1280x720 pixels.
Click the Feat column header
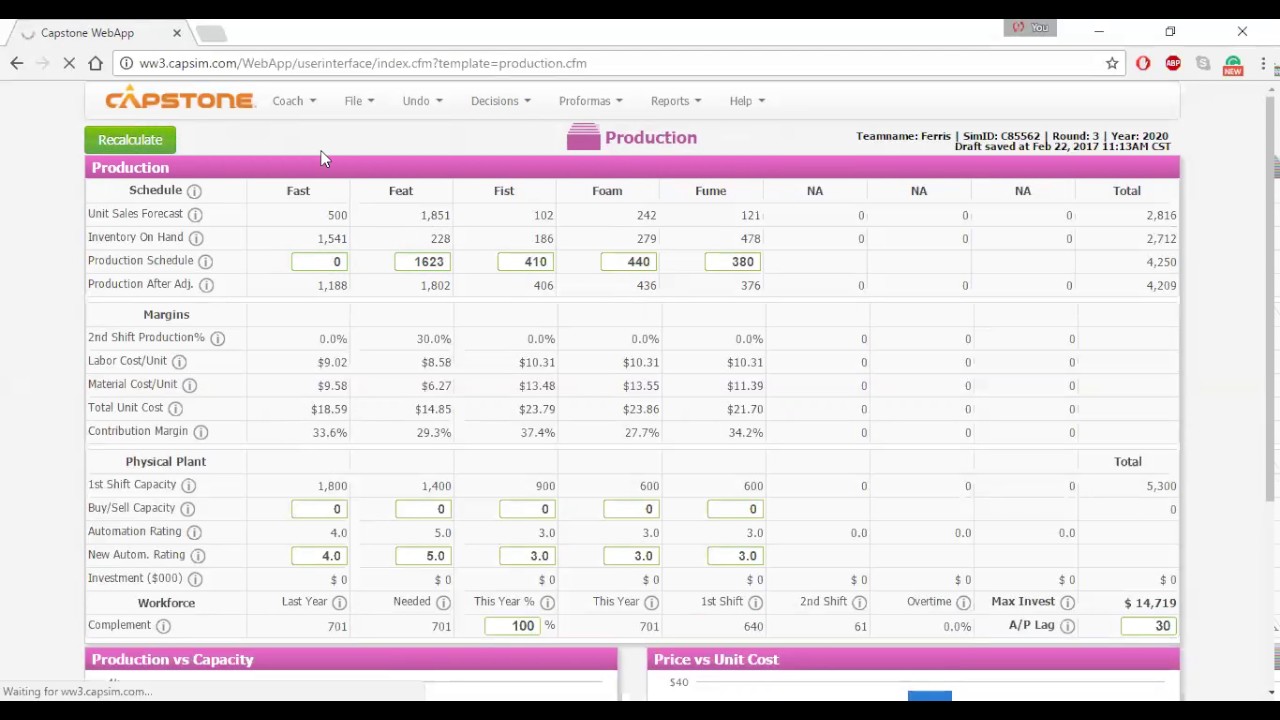pos(401,191)
